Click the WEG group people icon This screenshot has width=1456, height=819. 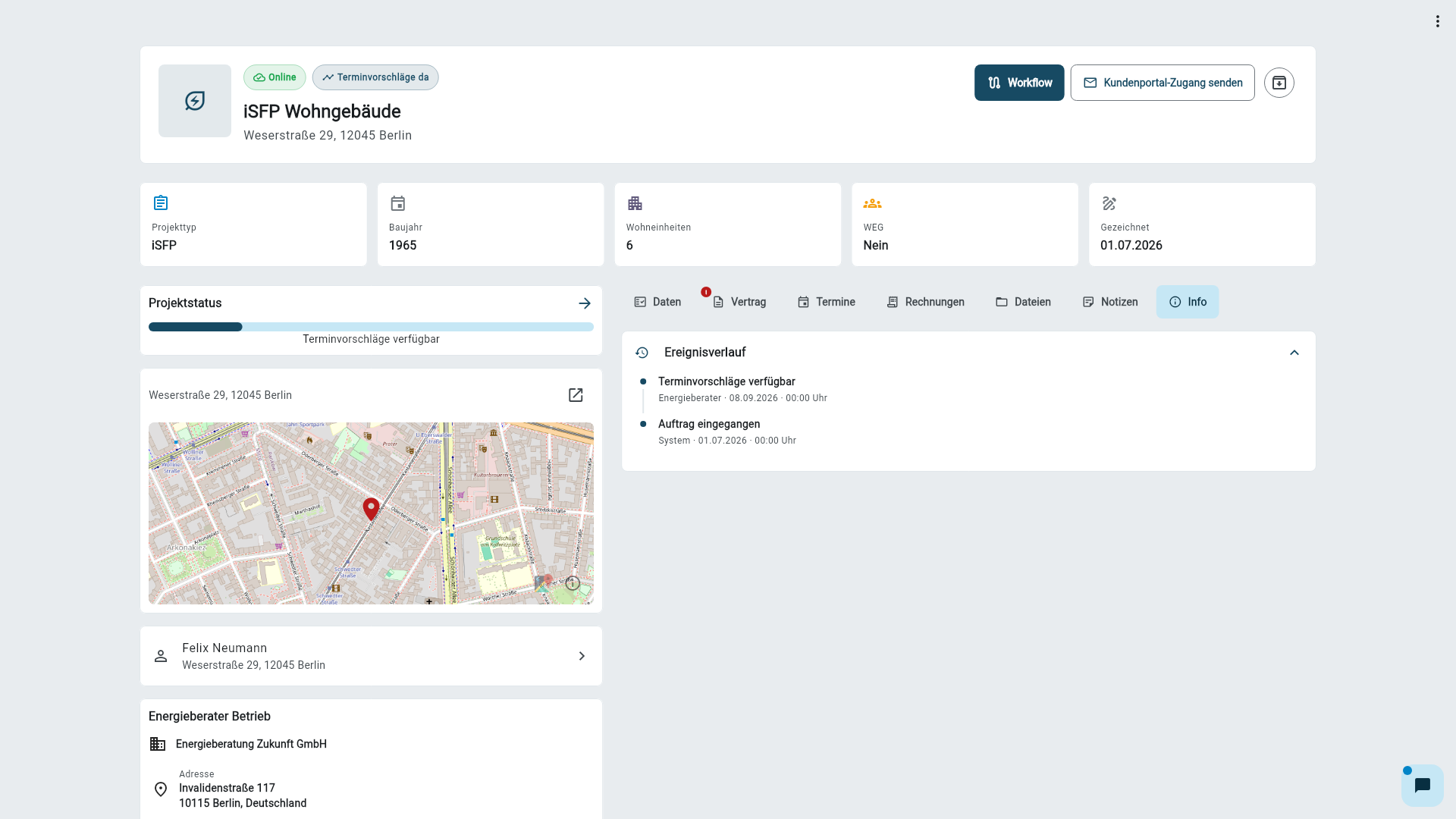(872, 203)
